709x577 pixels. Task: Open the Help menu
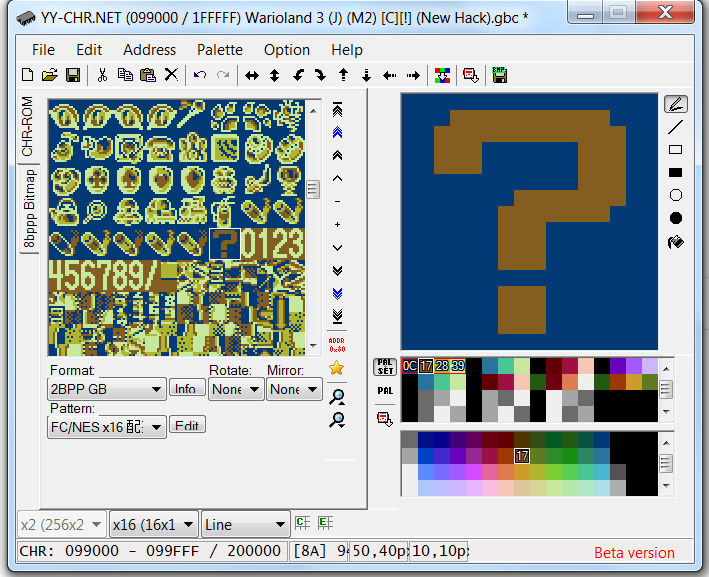(347, 50)
